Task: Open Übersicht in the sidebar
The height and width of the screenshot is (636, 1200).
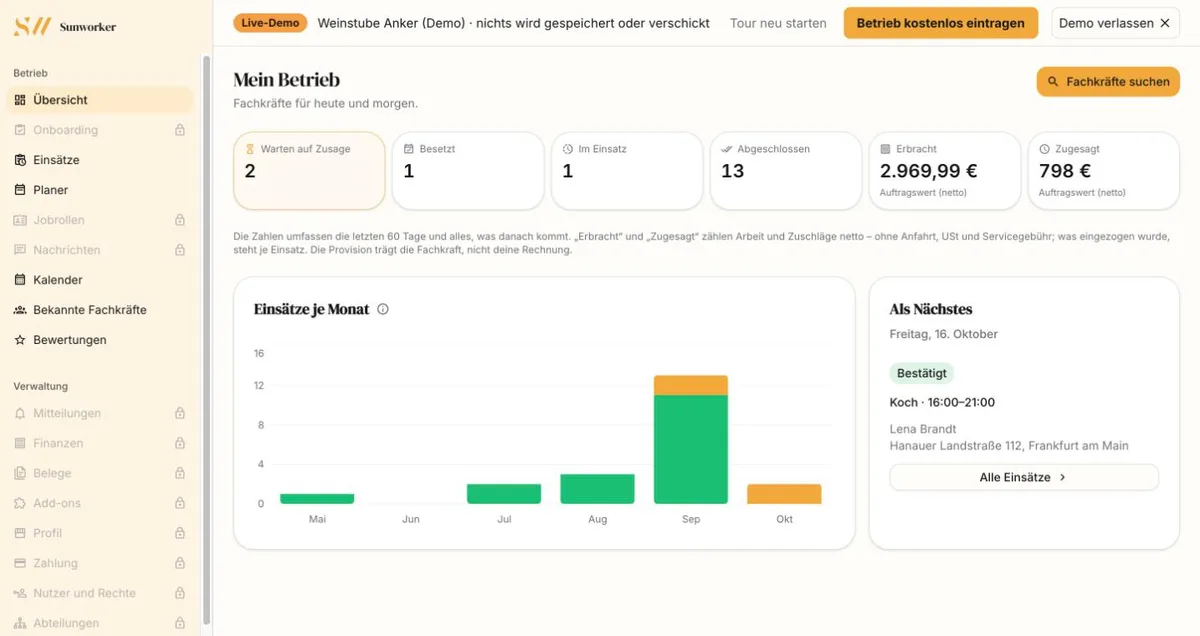Action: (100, 100)
